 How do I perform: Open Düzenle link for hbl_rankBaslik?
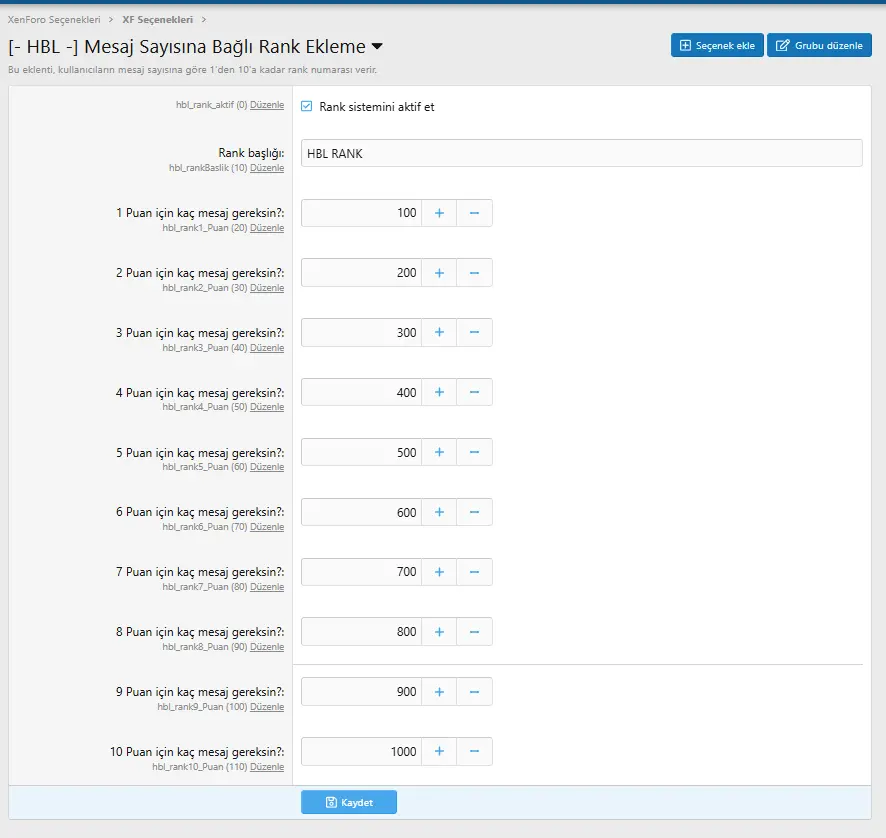tap(267, 168)
